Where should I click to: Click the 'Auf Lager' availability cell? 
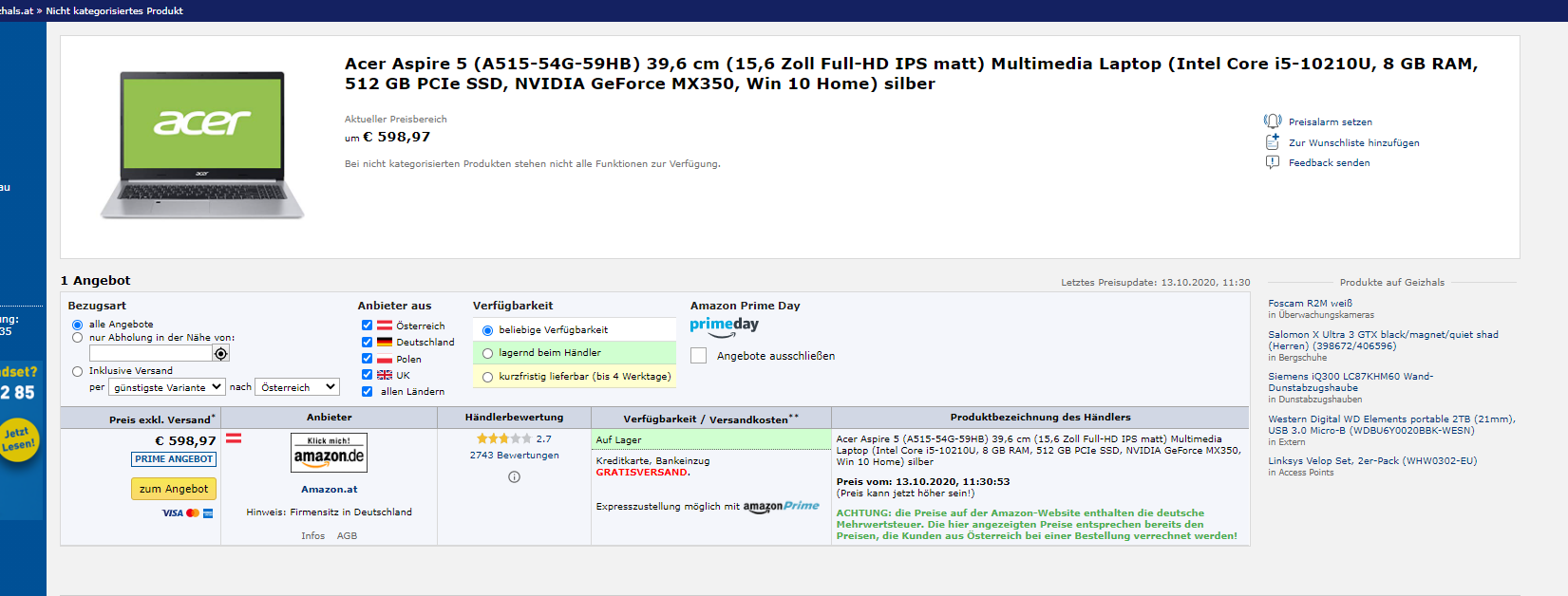[711, 439]
